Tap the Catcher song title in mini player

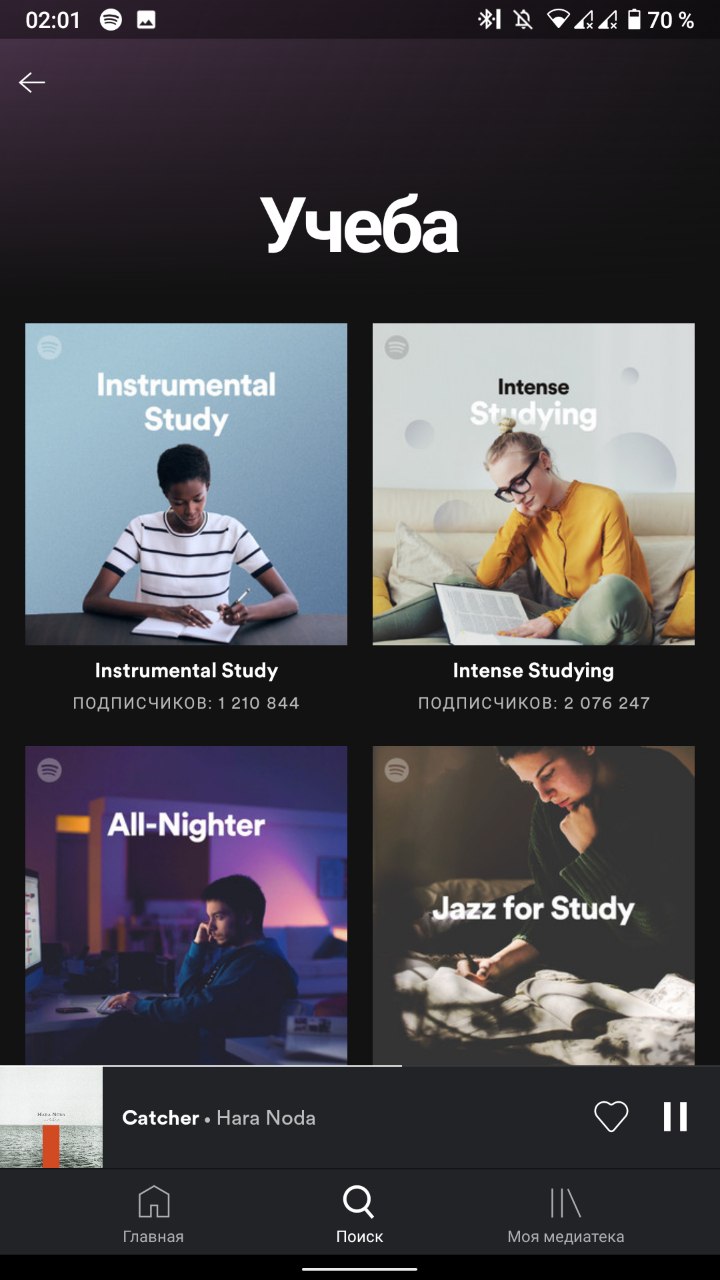point(160,1118)
